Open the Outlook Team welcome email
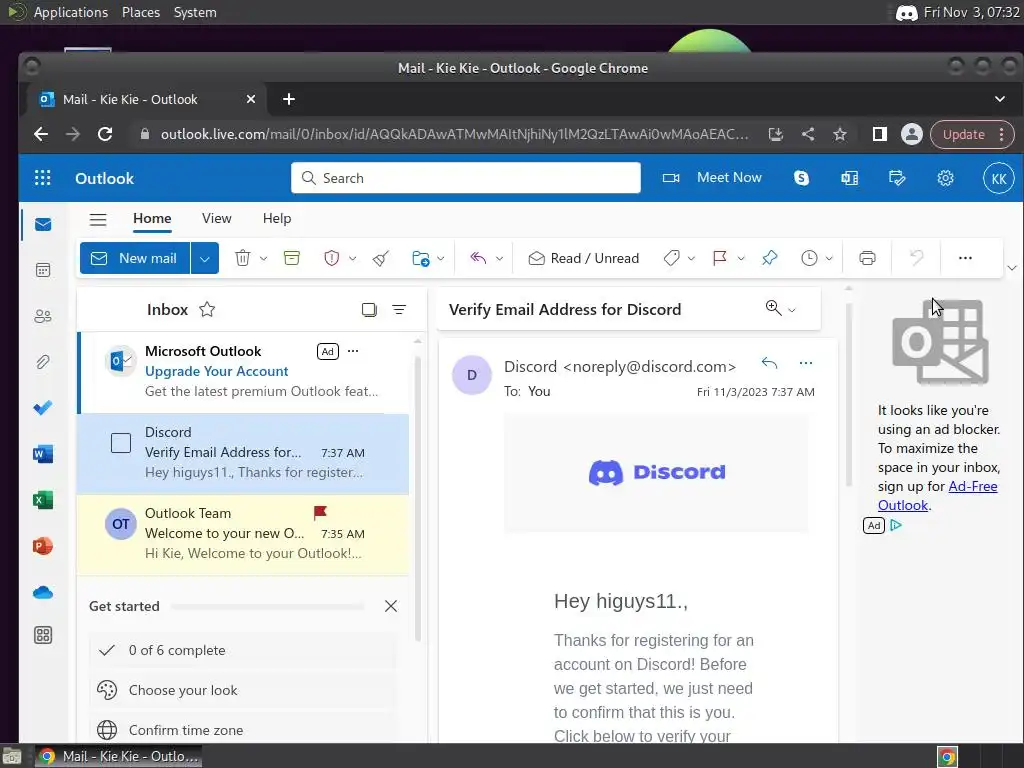The height and width of the screenshot is (768, 1024). [243, 534]
